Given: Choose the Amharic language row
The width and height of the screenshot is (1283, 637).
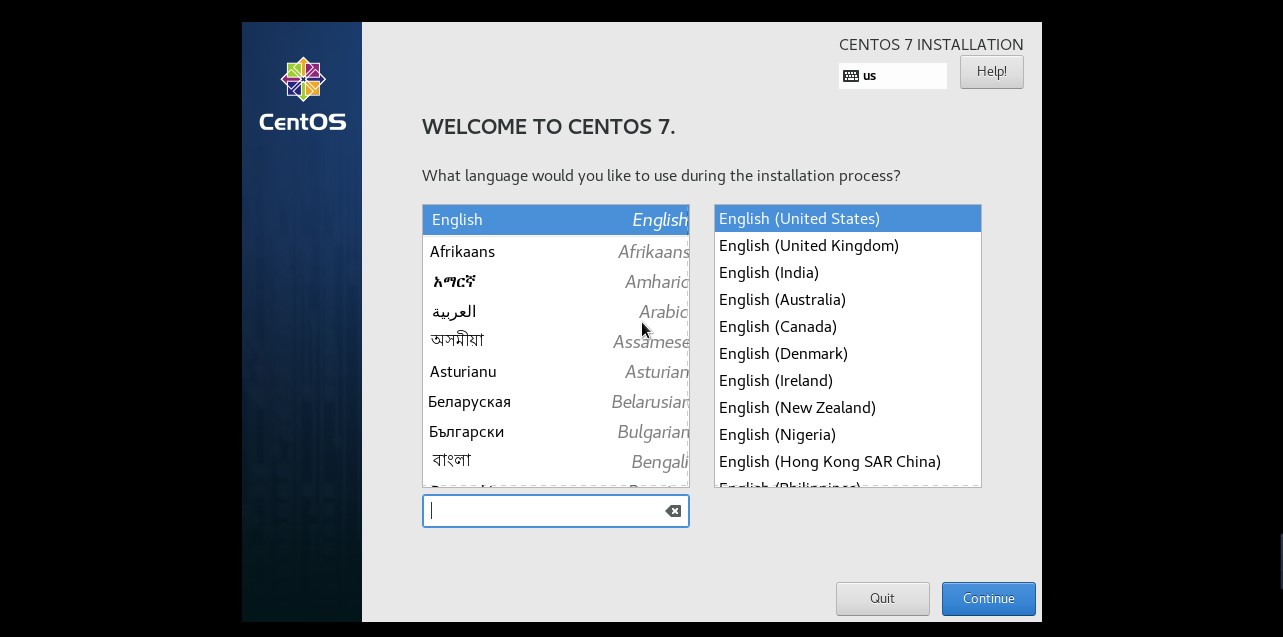Looking at the screenshot, I should pyautogui.click(x=555, y=281).
